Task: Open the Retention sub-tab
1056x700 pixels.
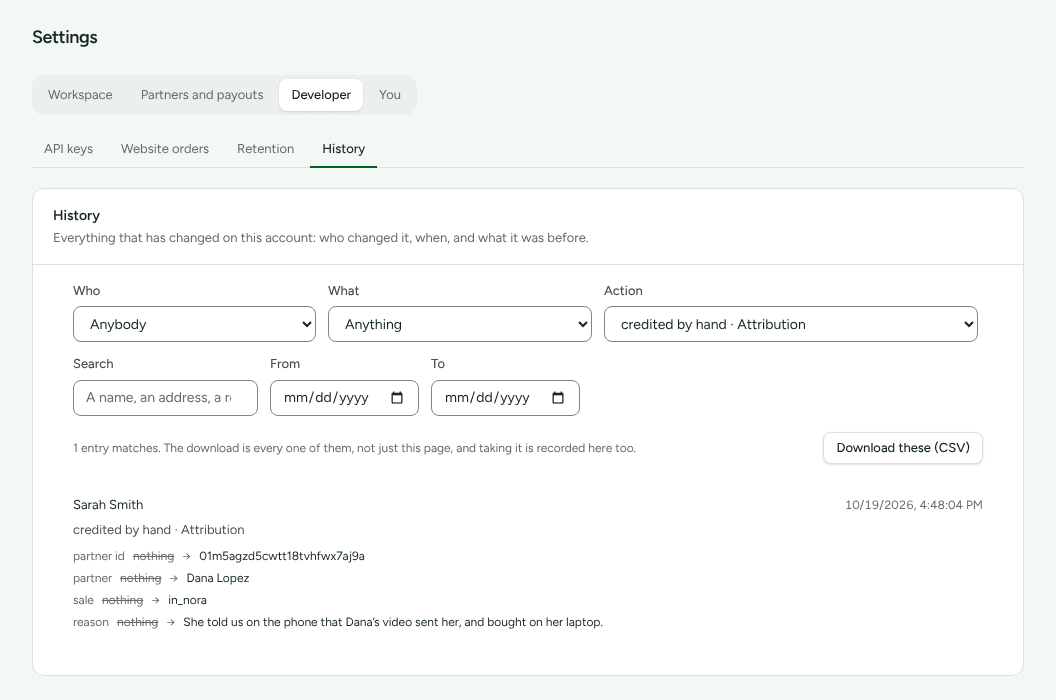Action: (x=265, y=149)
